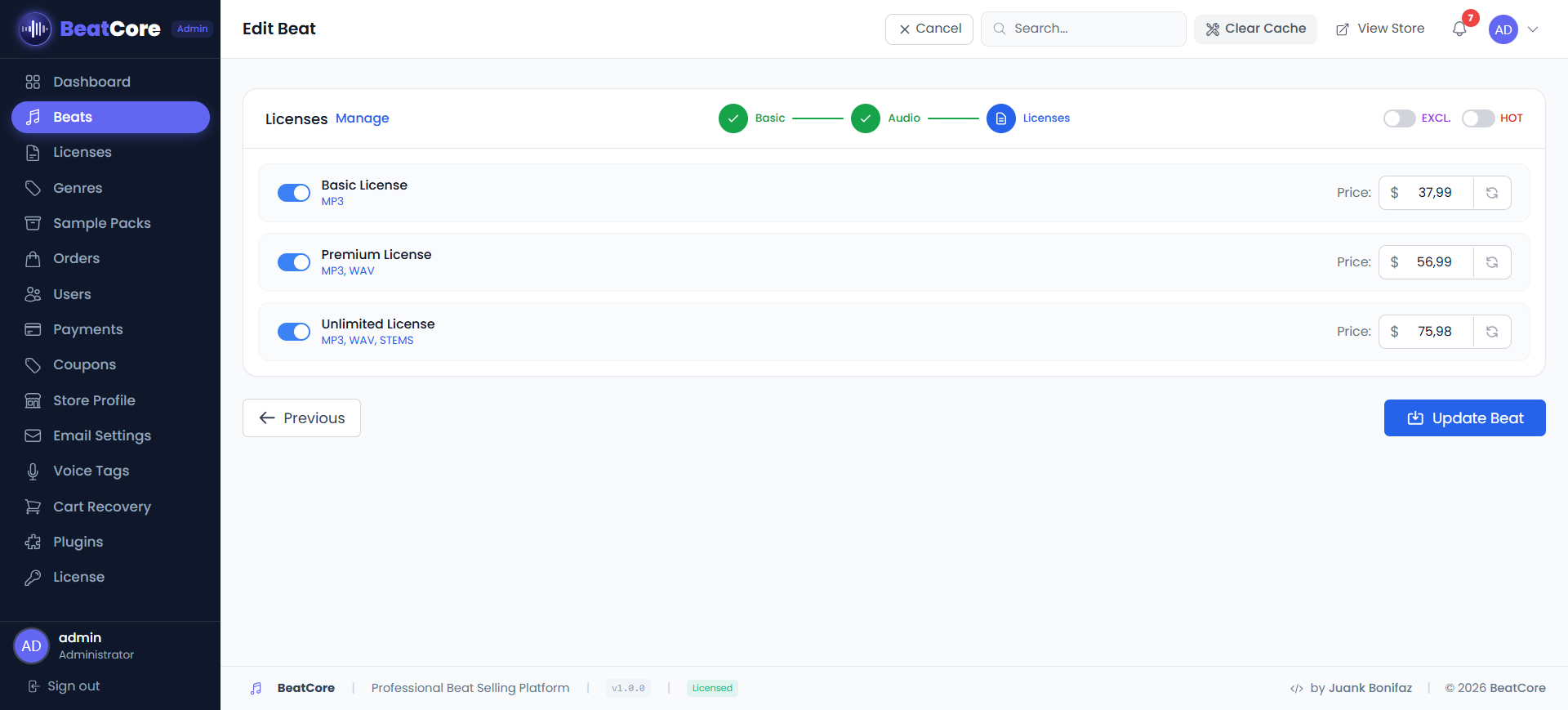1568x710 pixels.
Task: Click the BeatCore waveform logo icon
Action: (34, 29)
